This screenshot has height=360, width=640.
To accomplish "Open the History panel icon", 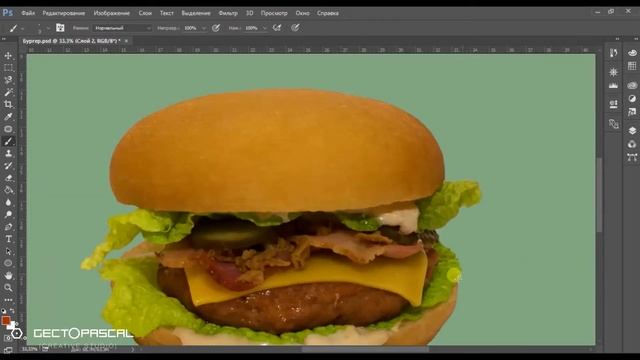I will point(613,53).
